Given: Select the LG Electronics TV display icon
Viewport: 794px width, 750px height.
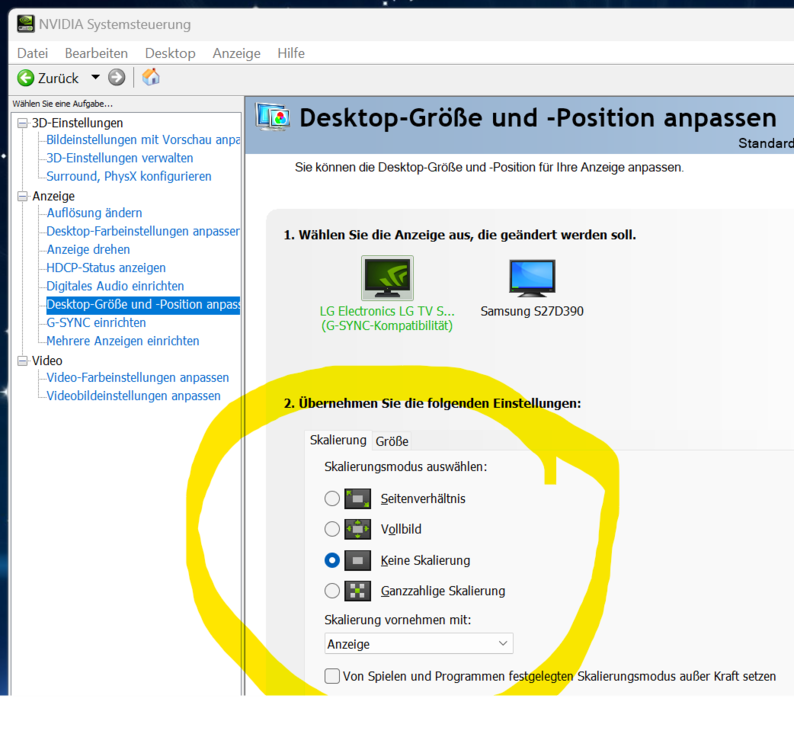Looking at the screenshot, I should (x=387, y=278).
